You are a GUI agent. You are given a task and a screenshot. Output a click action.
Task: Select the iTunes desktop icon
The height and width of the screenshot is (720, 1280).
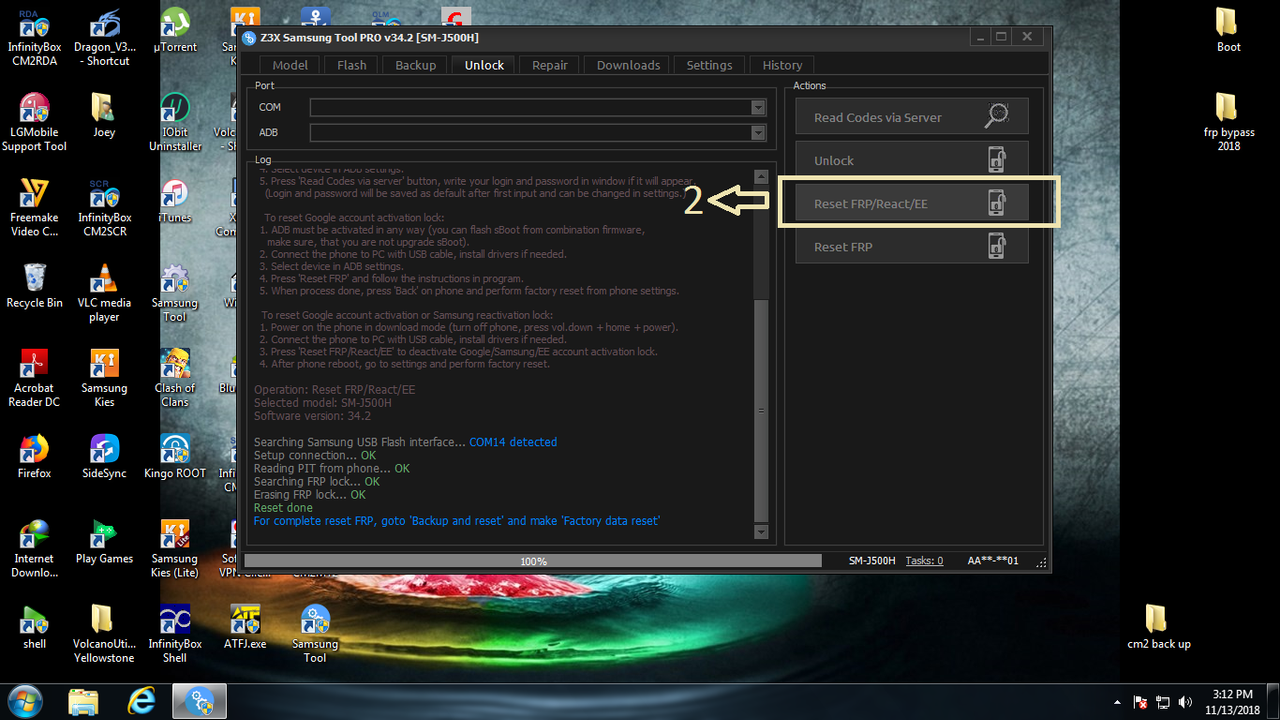coord(175,201)
